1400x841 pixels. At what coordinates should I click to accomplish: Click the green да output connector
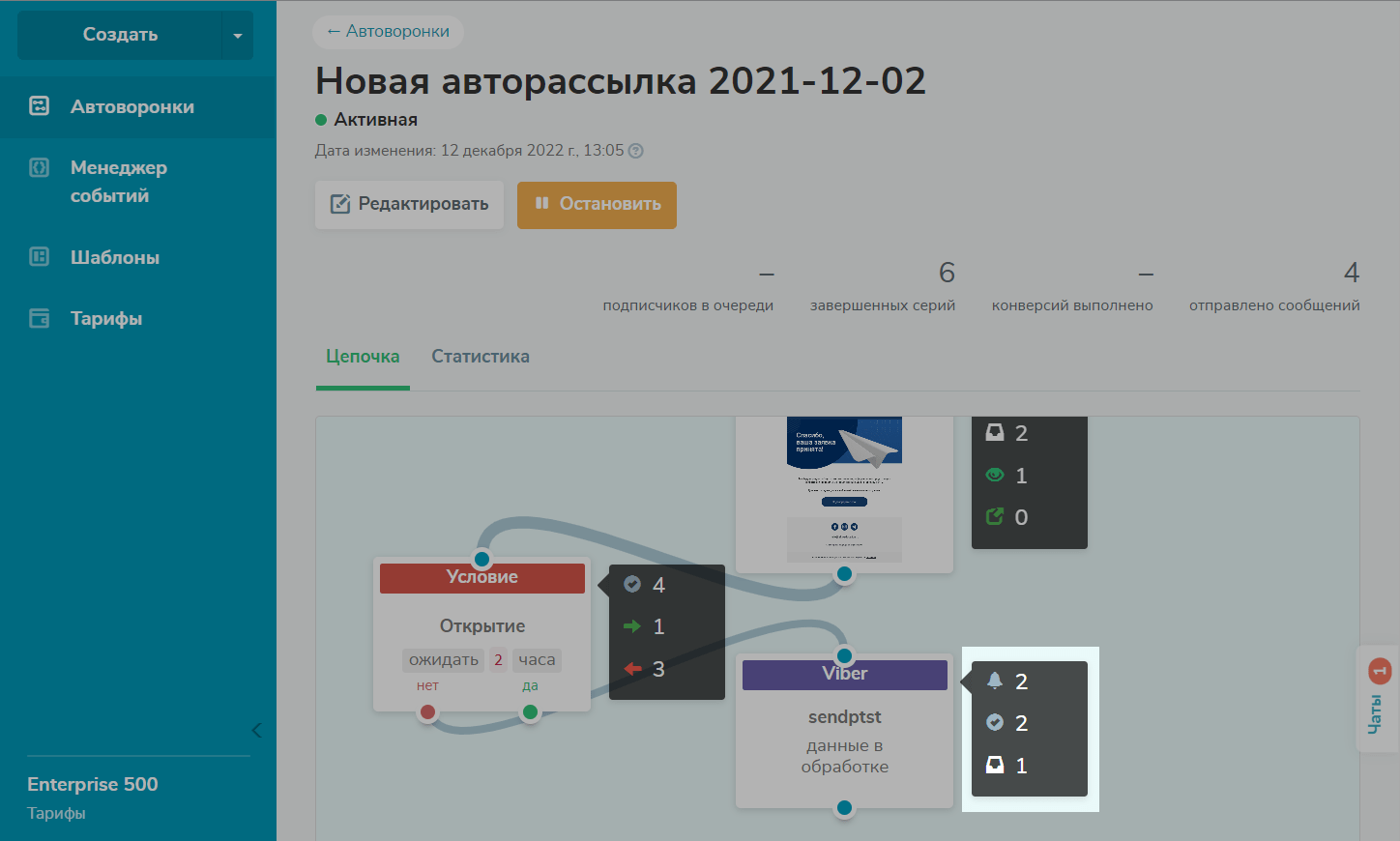530,713
